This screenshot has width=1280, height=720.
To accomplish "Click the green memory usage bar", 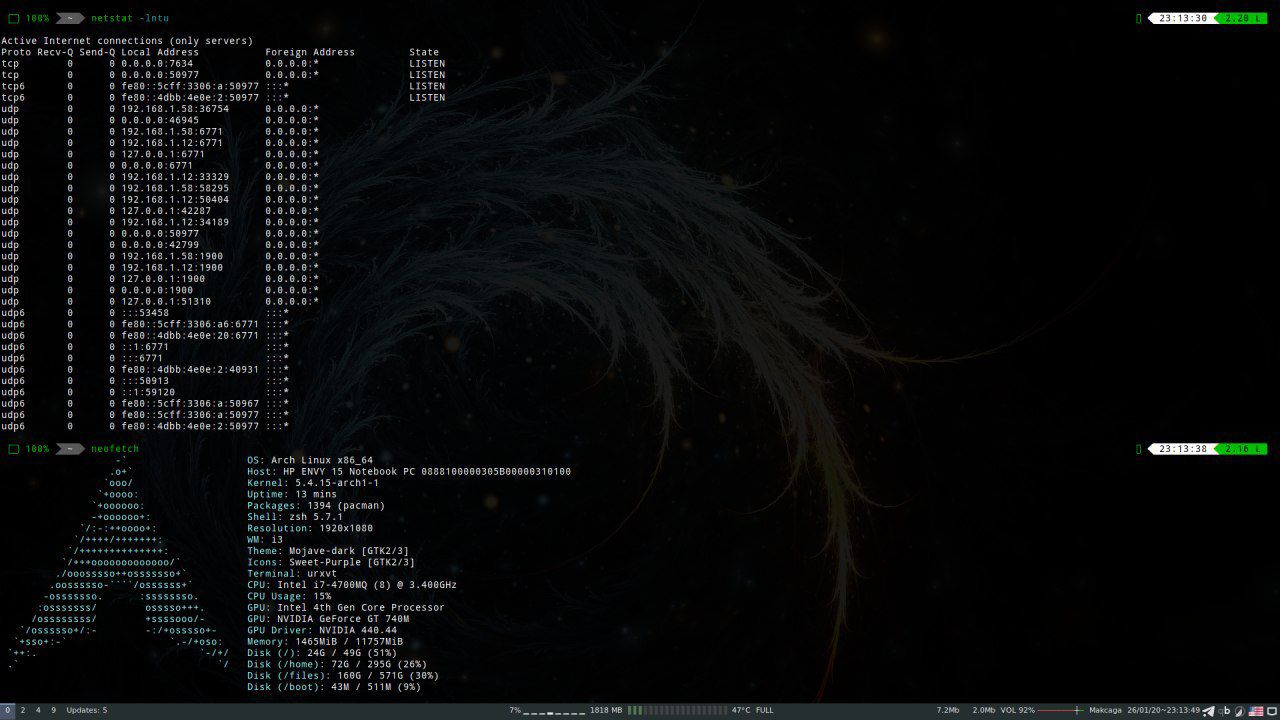I will coord(676,710).
